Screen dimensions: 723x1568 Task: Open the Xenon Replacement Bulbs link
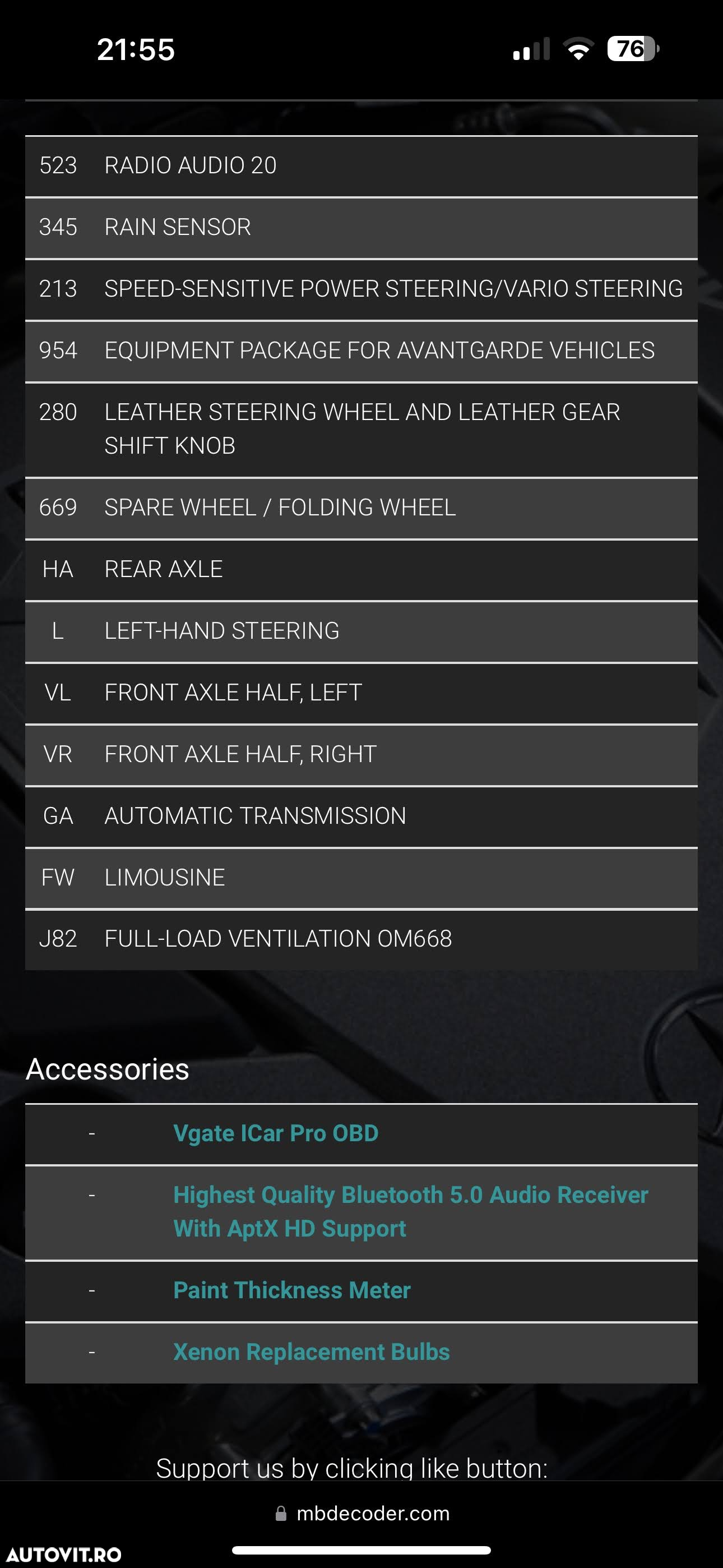click(312, 1352)
